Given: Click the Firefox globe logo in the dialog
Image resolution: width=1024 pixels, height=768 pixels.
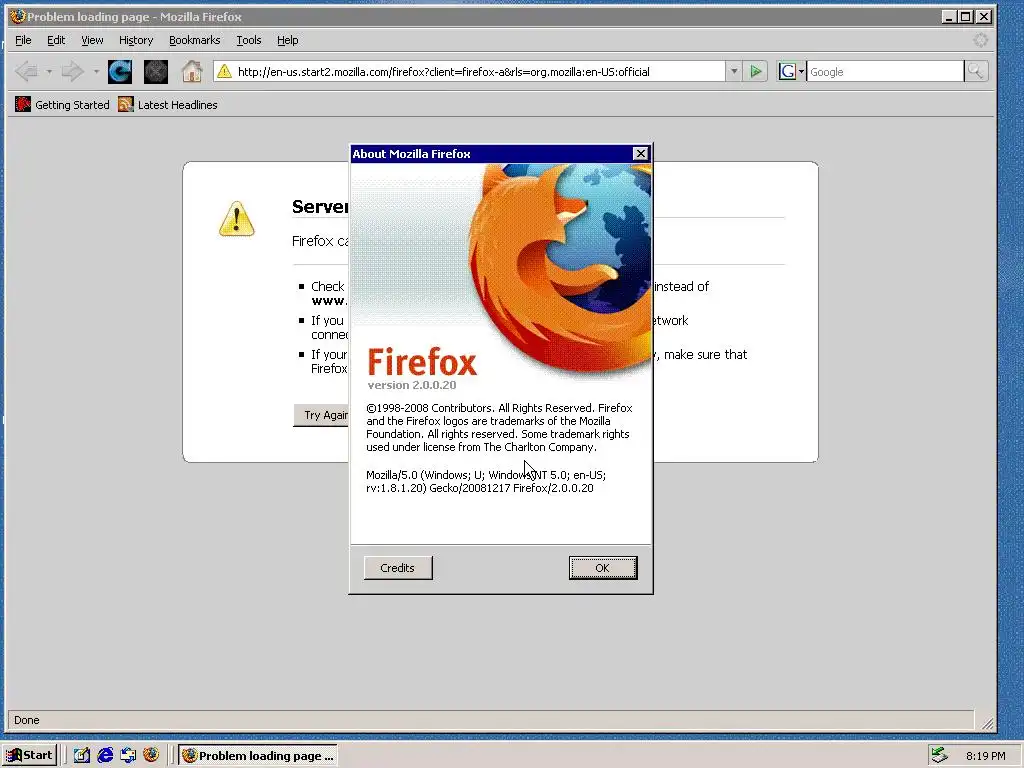Looking at the screenshot, I should [562, 271].
